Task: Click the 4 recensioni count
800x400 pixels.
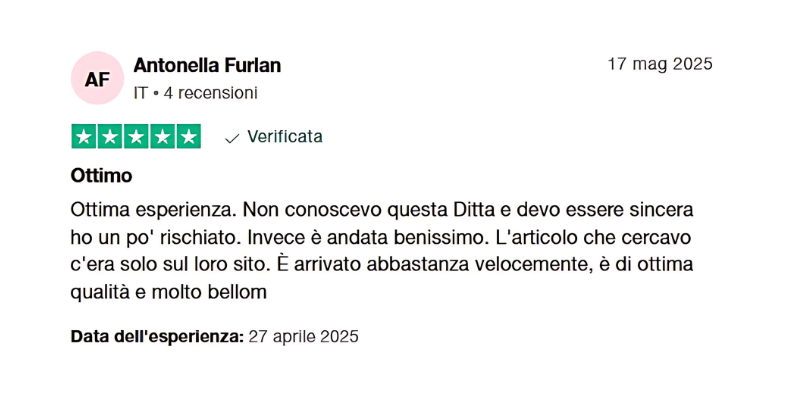Action: click(211, 93)
